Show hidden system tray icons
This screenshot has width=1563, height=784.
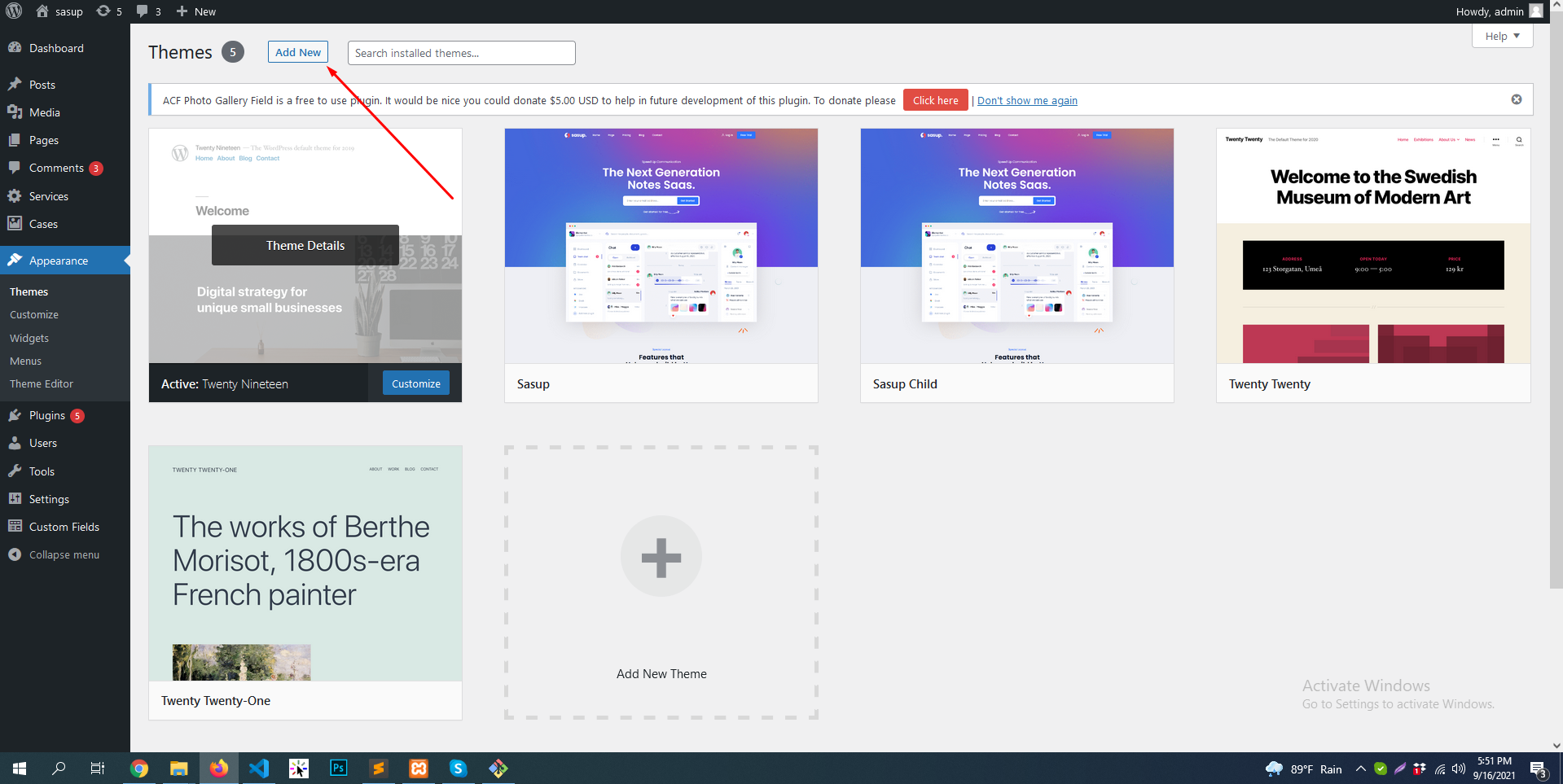click(x=1360, y=769)
